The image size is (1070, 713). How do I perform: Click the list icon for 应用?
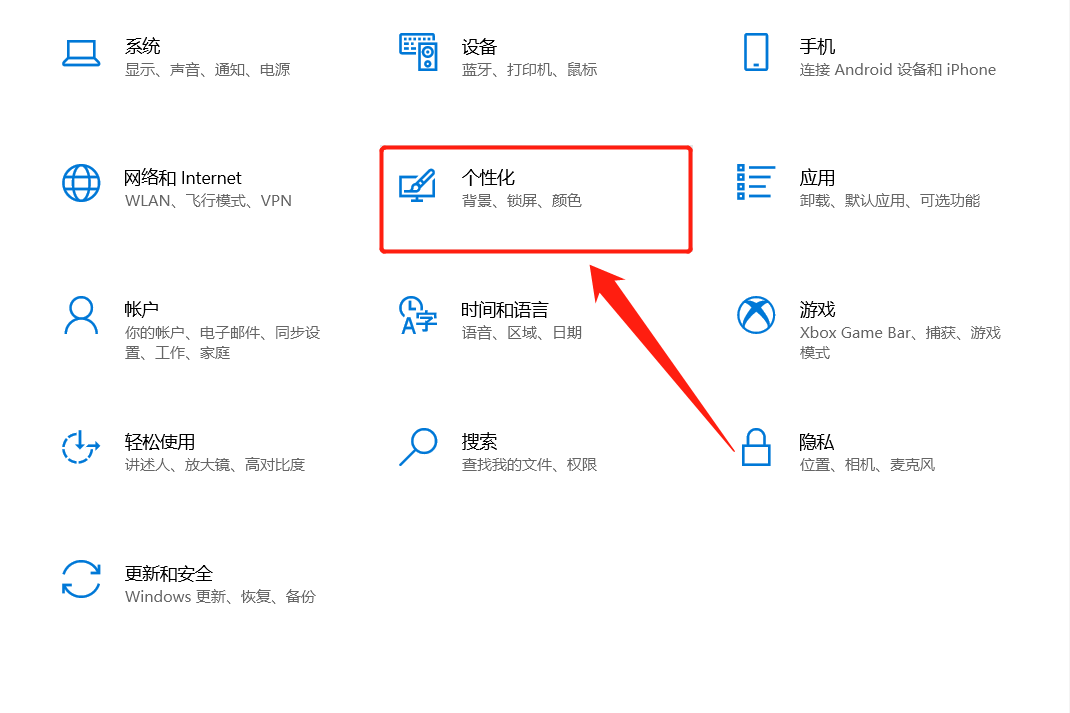coord(756,182)
